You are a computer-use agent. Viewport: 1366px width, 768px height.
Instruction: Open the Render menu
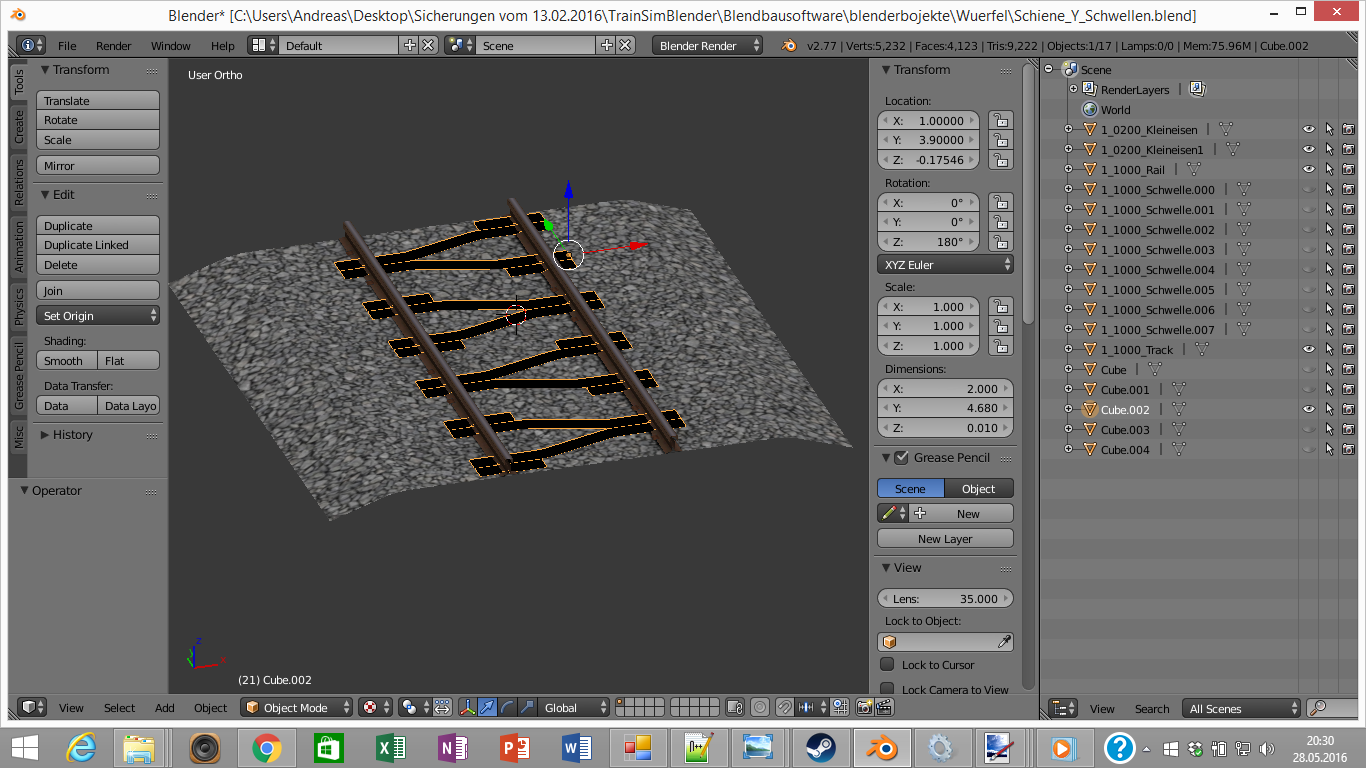[113, 46]
